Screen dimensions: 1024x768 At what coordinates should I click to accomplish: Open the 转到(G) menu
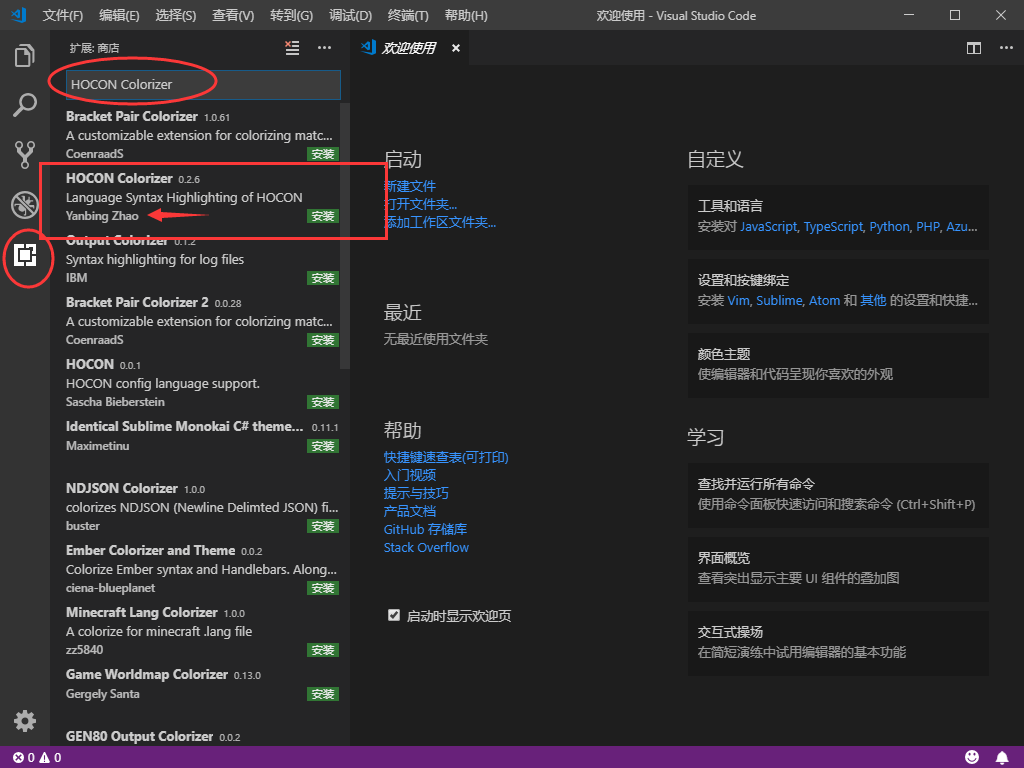tap(291, 15)
